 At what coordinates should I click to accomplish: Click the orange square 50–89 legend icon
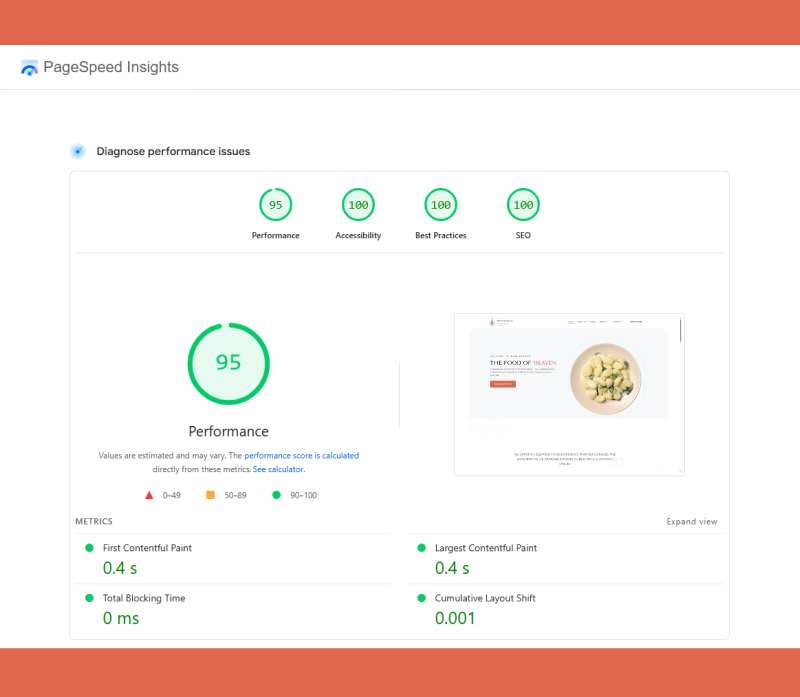tap(210, 495)
